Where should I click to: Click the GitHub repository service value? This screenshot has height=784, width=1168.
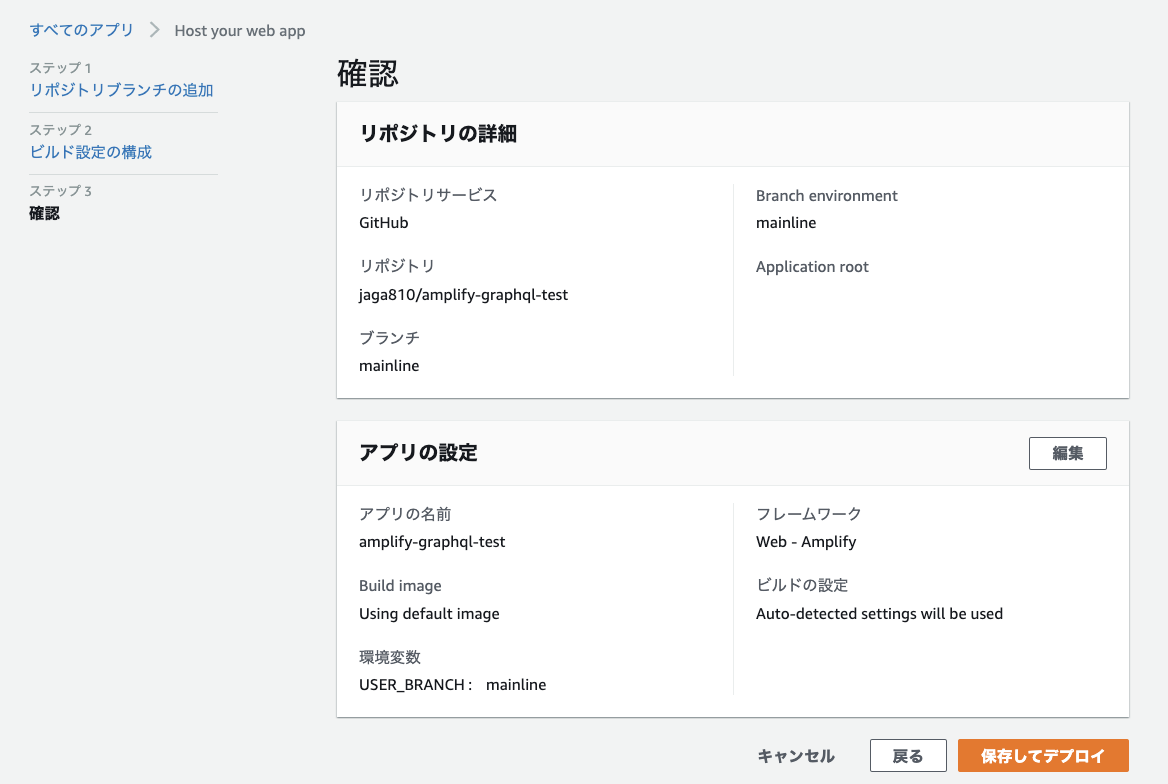tap(384, 223)
